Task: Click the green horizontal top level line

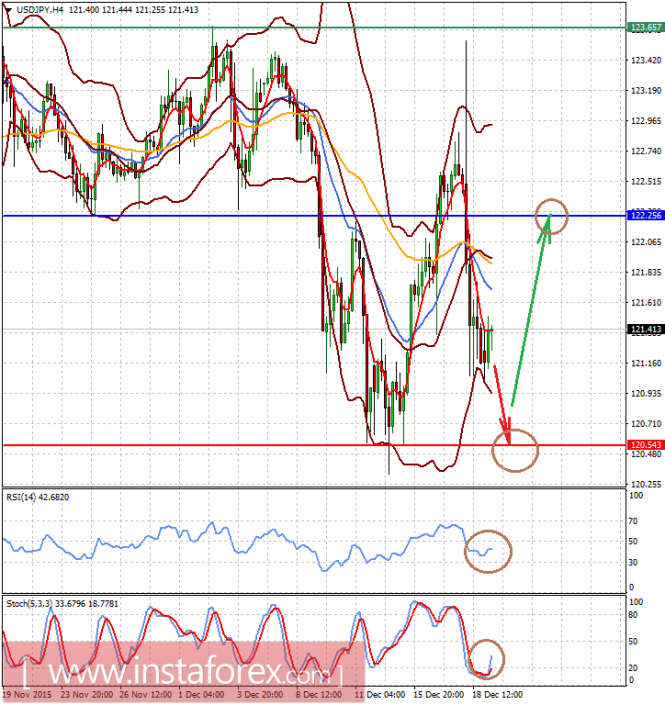Action: click(x=315, y=28)
